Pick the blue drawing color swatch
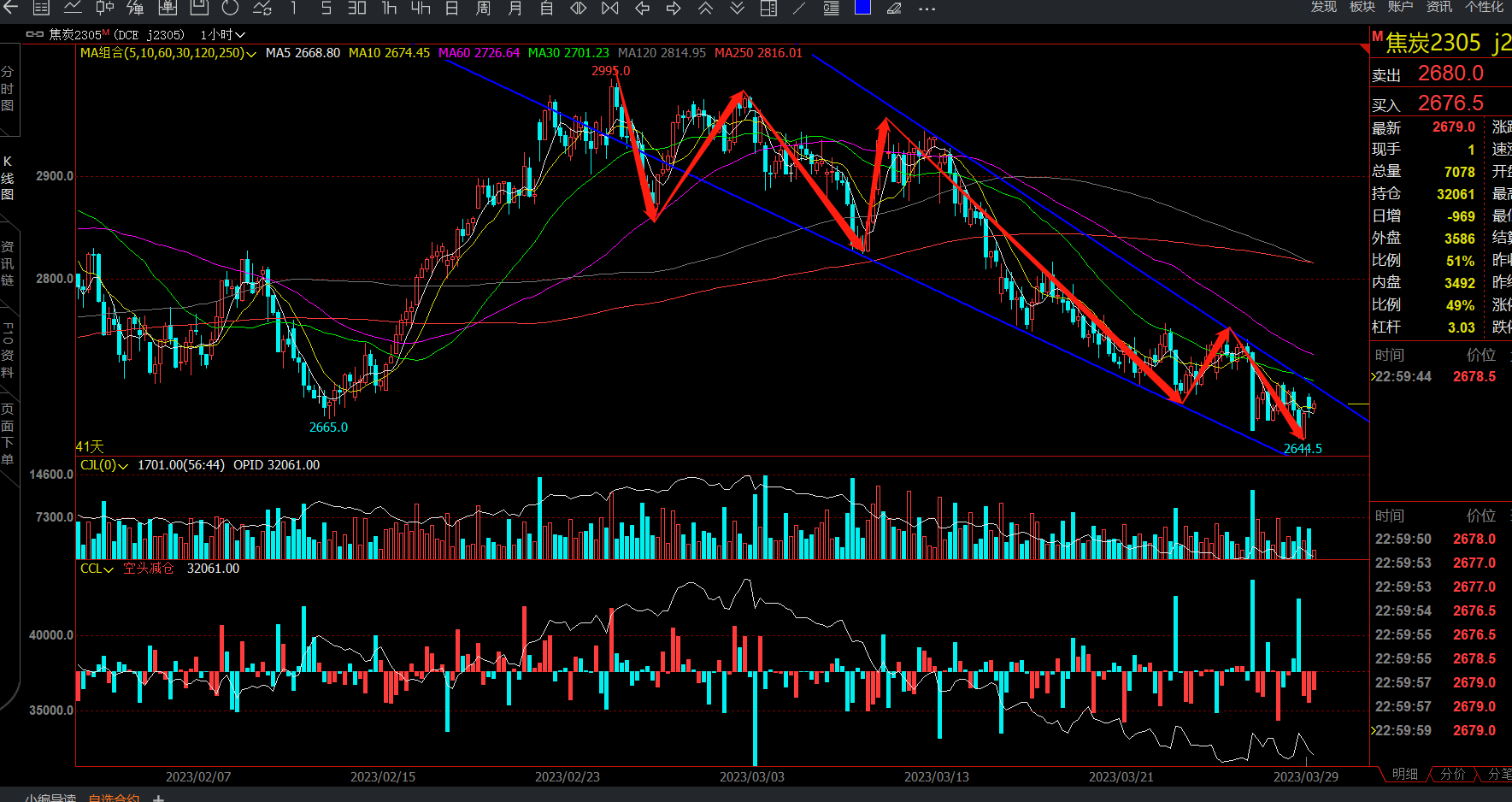The width and height of the screenshot is (1512, 802). tap(863, 7)
